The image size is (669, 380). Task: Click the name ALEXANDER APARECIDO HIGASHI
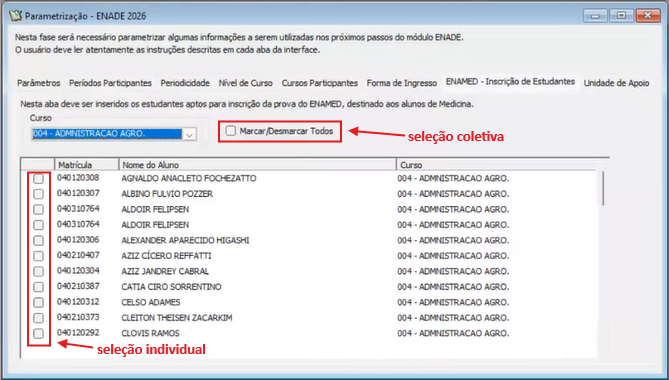[185, 240]
